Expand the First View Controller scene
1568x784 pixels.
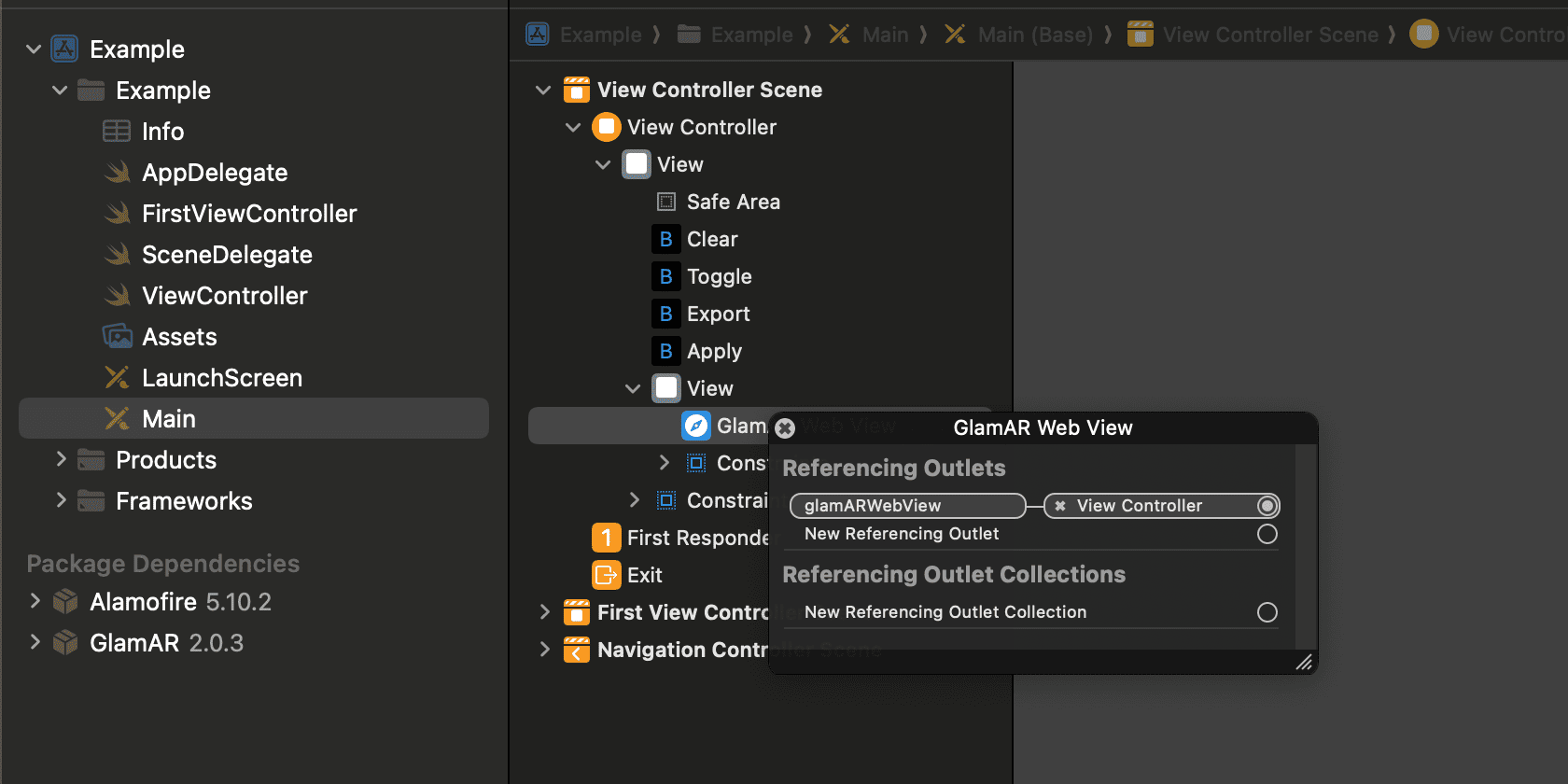coord(544,612)
